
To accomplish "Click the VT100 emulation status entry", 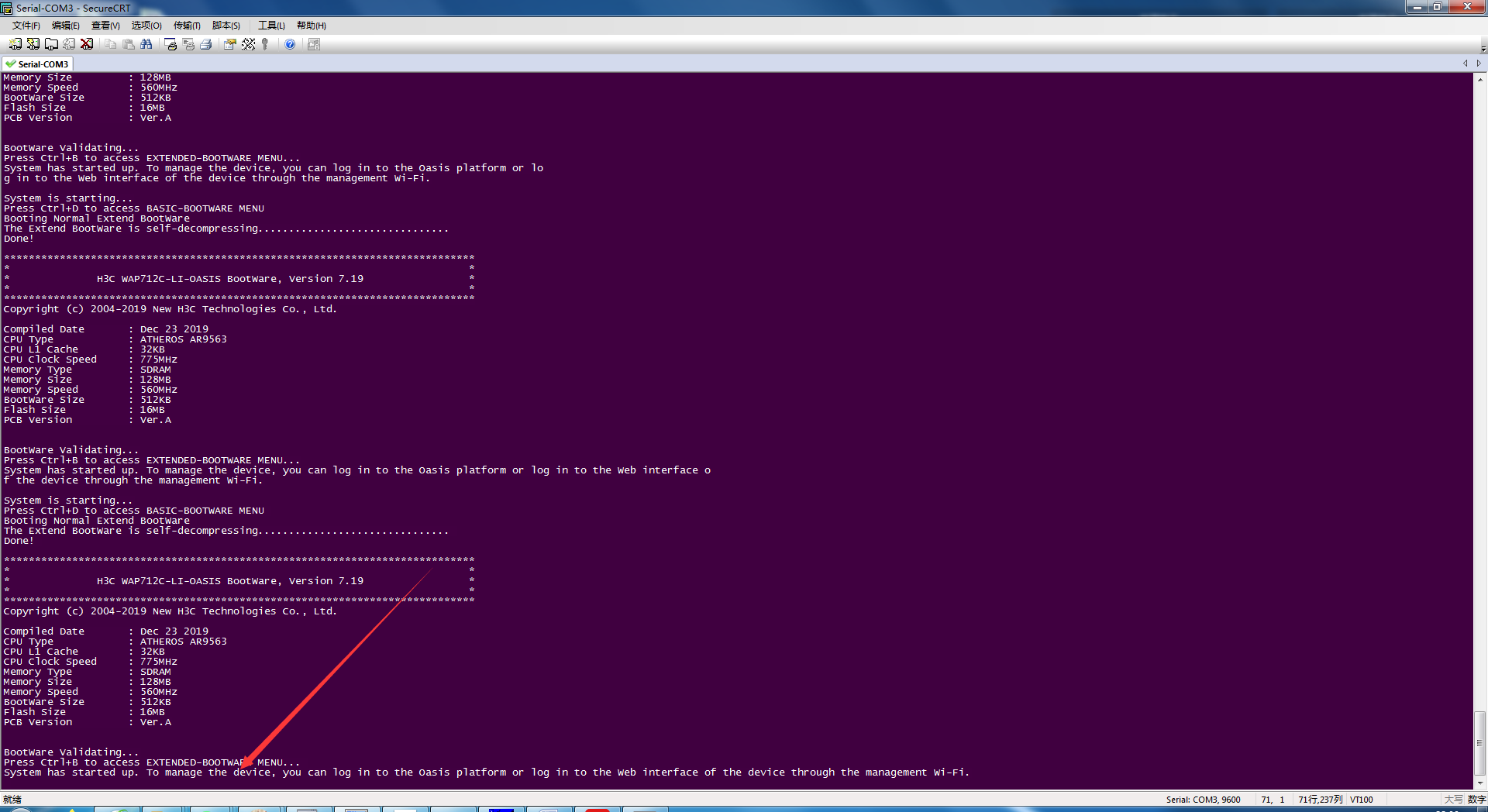I will pyautogui.click(x=1362, y=800).
